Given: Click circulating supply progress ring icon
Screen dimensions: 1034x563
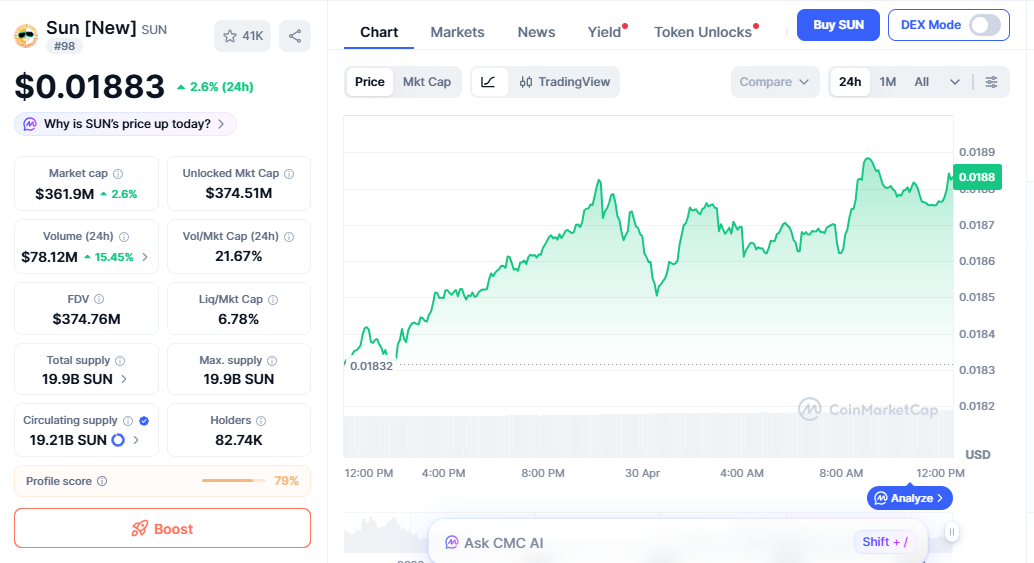Looking at the screenshot, I should (118, 440).
